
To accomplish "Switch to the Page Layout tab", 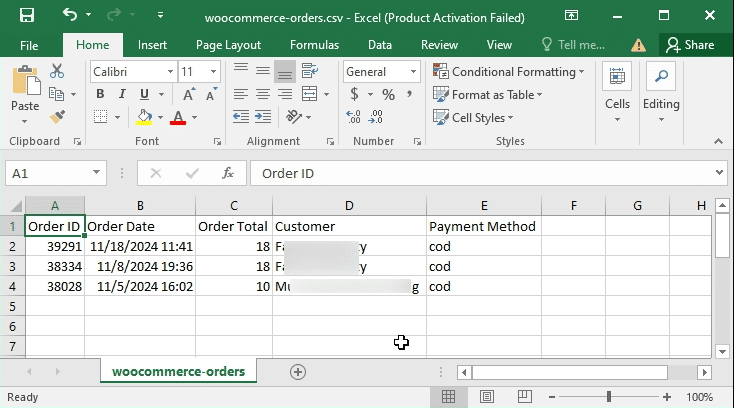I will point(228,45).
